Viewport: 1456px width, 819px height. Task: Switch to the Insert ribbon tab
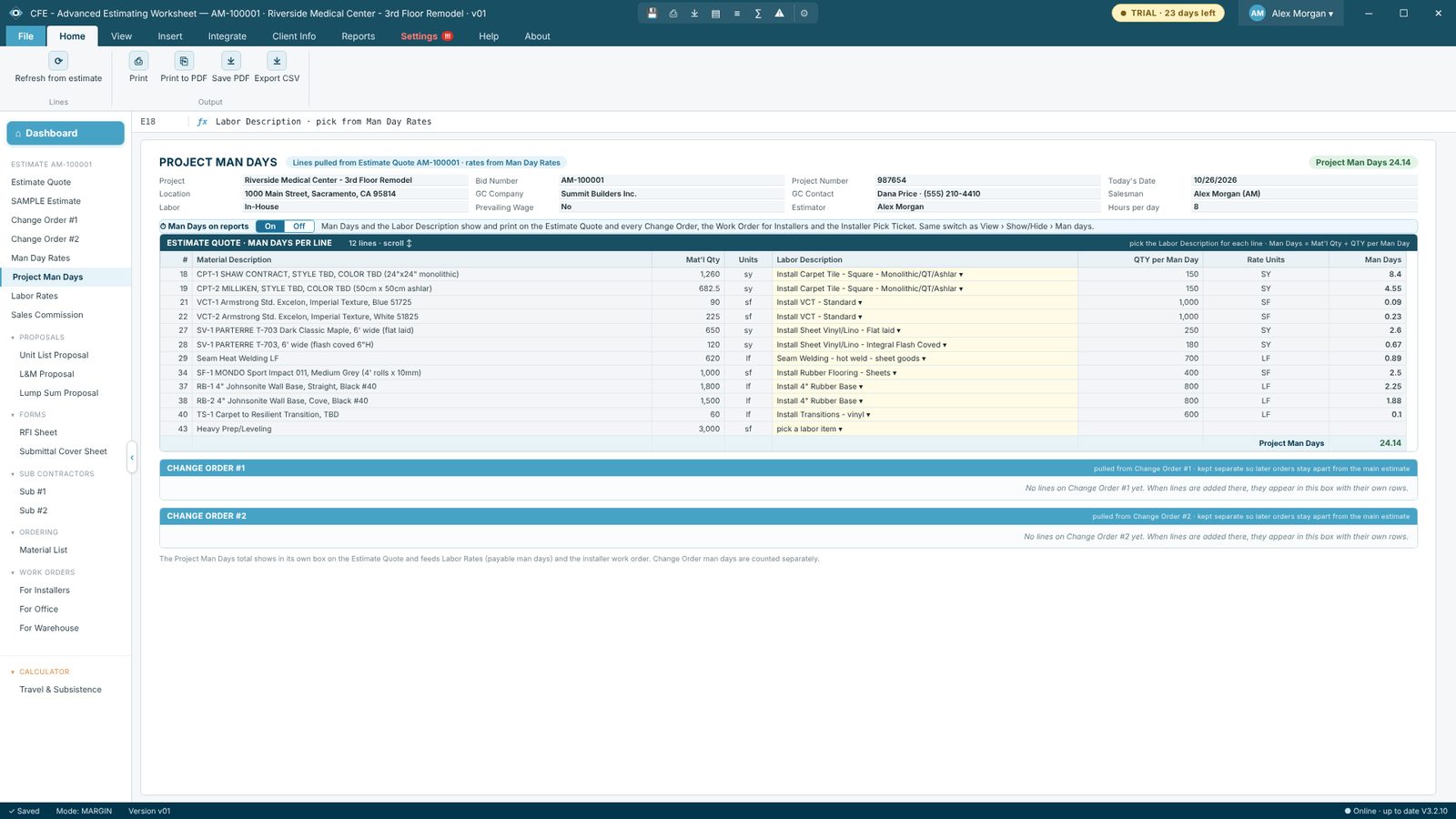170,36
